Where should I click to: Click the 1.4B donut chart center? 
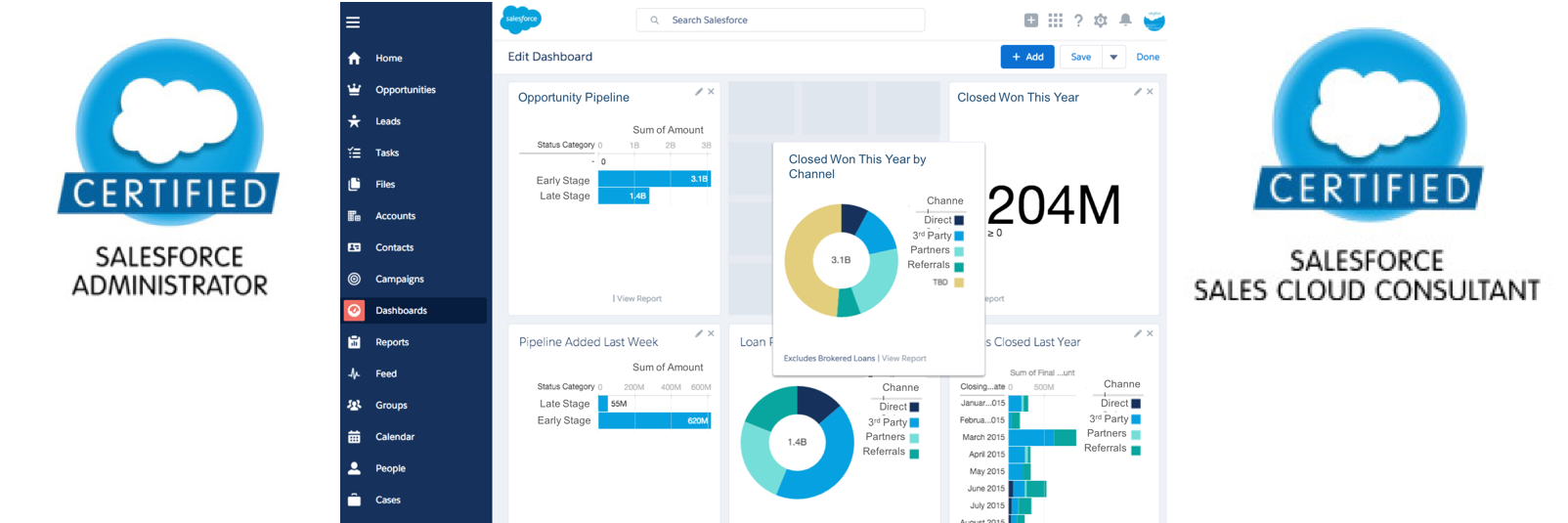(x=797, y=442)
